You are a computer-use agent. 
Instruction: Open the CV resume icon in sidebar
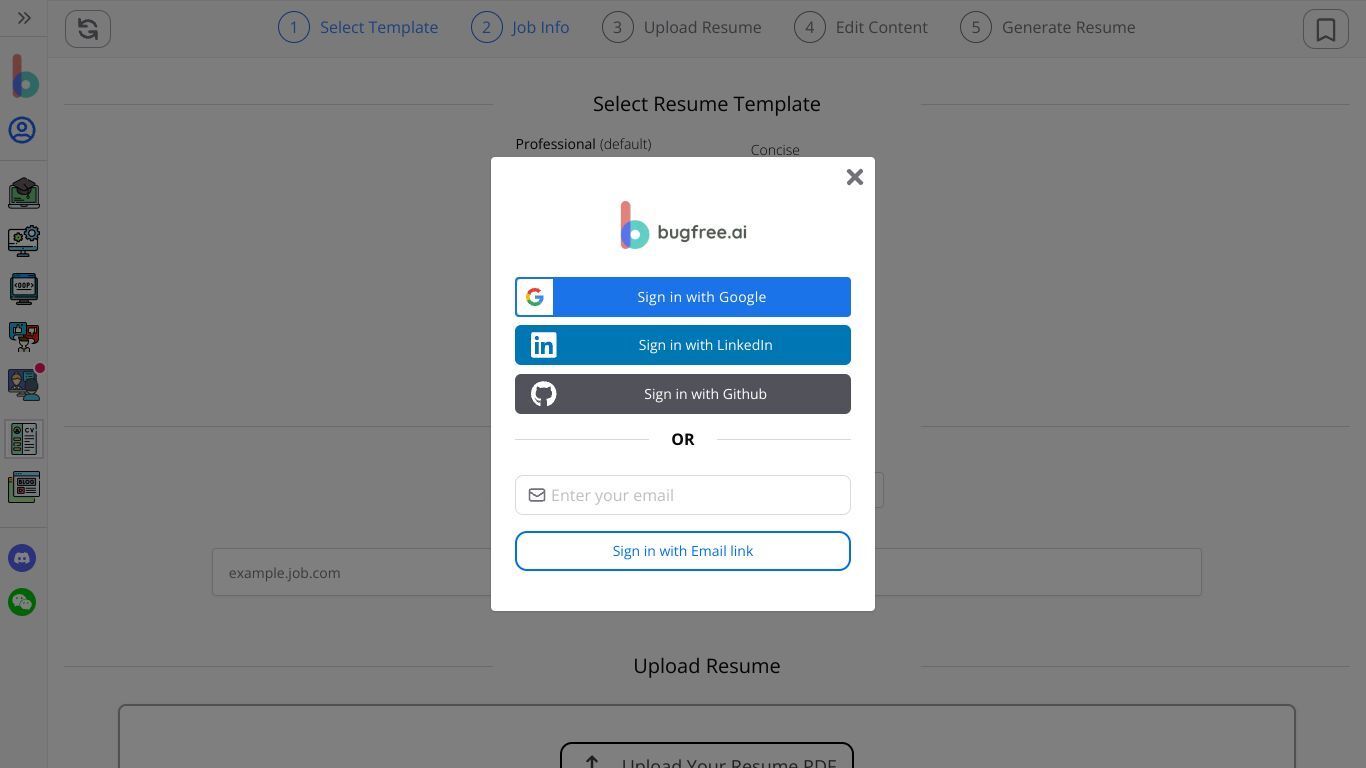[x=24, y=439]
